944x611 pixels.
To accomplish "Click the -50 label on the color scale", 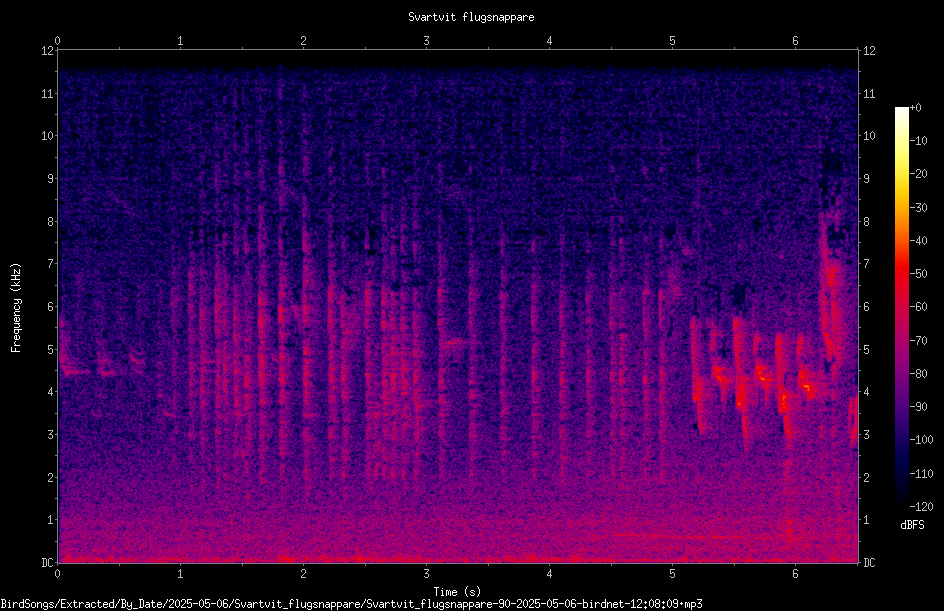I will (x=918, y=273).
